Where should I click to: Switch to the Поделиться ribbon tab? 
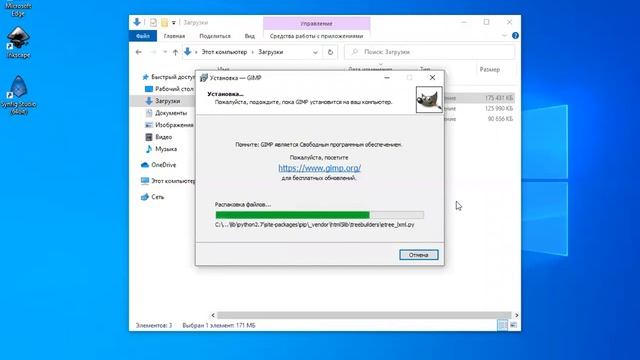(215, 36)
